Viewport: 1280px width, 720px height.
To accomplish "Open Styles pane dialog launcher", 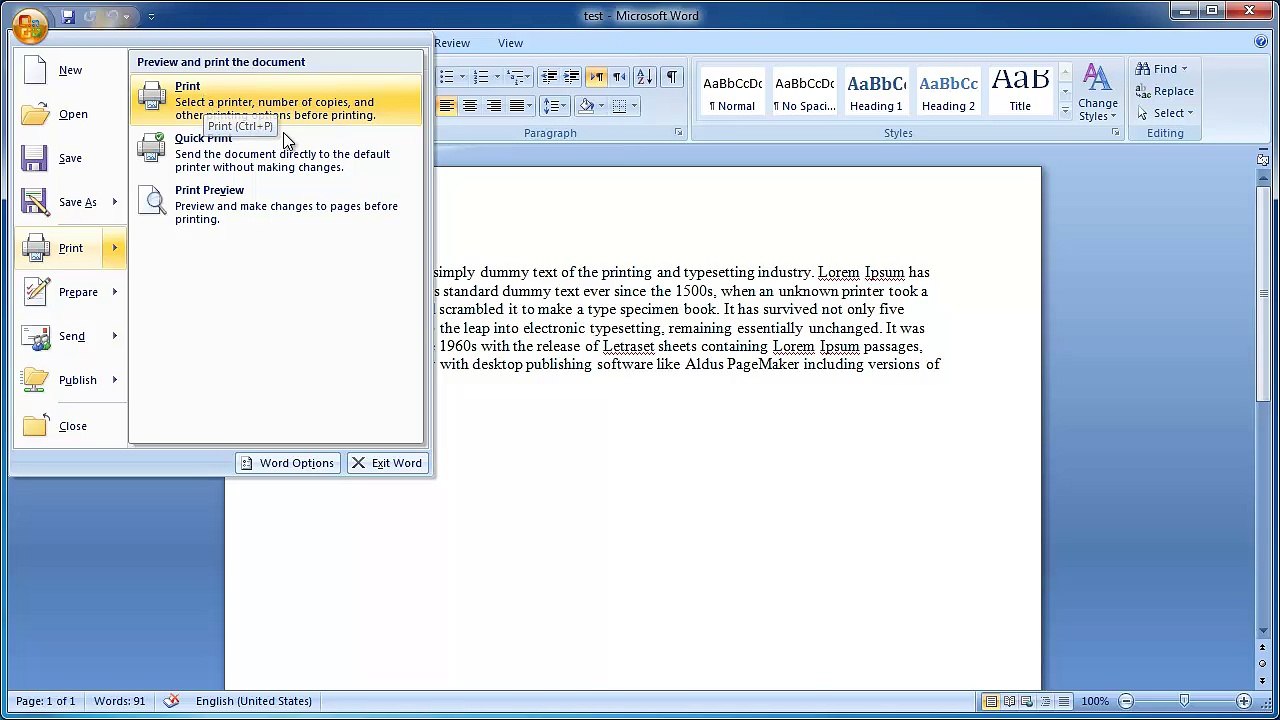I will [x=1115, y=133].
